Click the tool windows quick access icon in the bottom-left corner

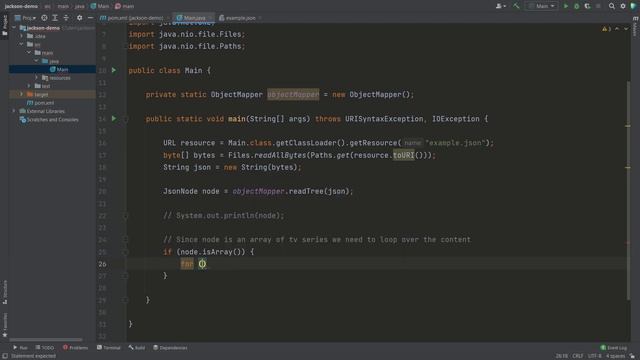point(4,356)
